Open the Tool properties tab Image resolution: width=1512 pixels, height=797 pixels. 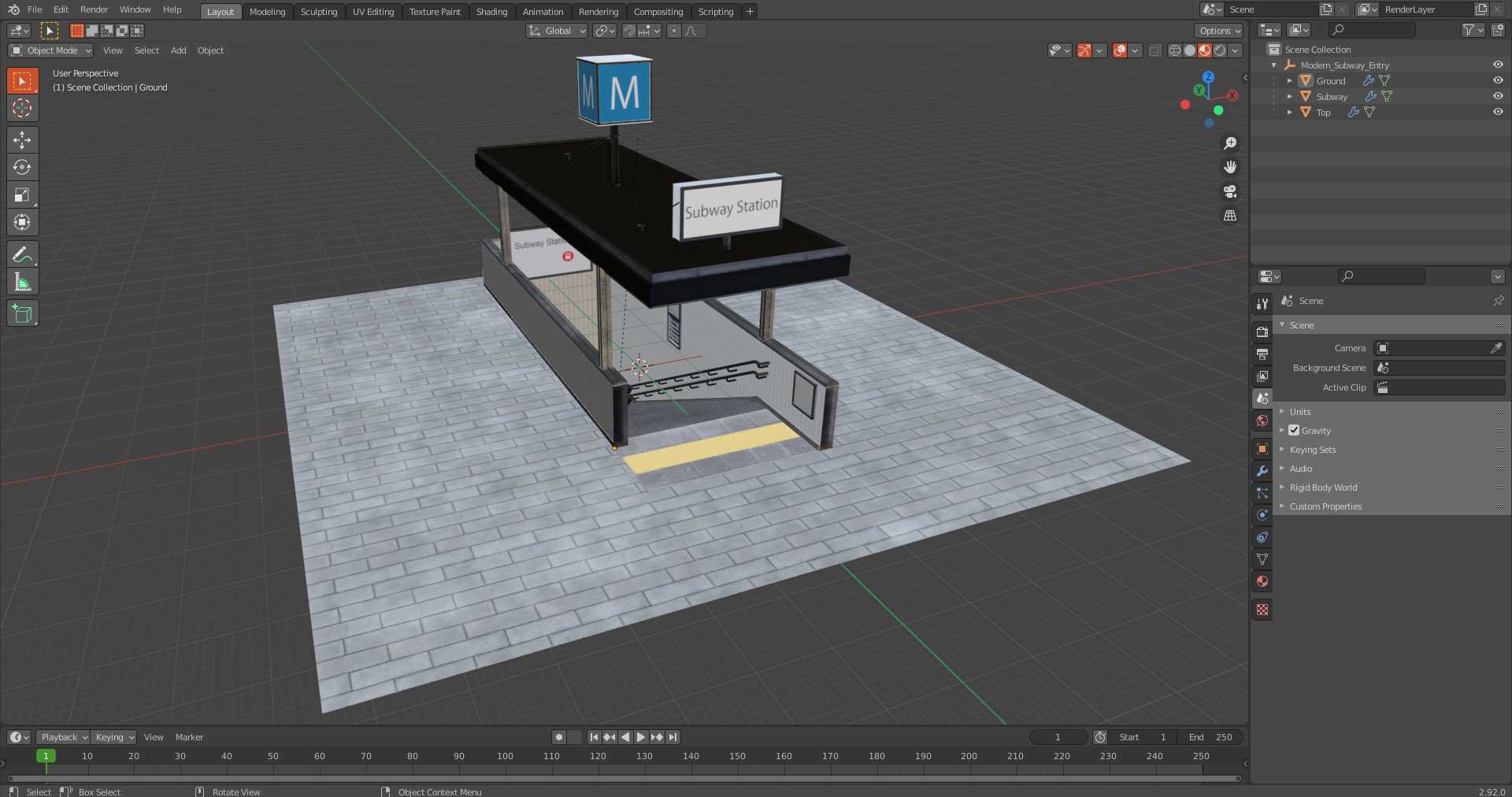[1262, 304]
